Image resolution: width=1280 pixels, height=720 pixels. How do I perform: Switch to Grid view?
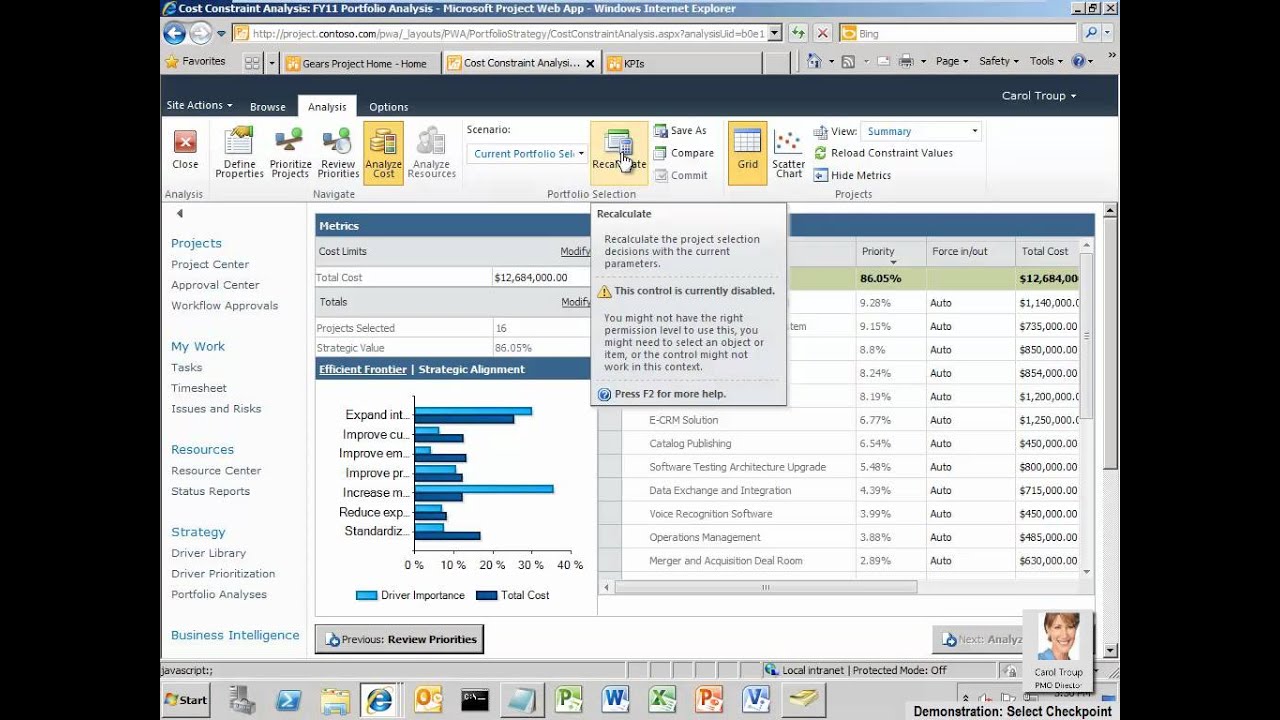pos(747,153)
